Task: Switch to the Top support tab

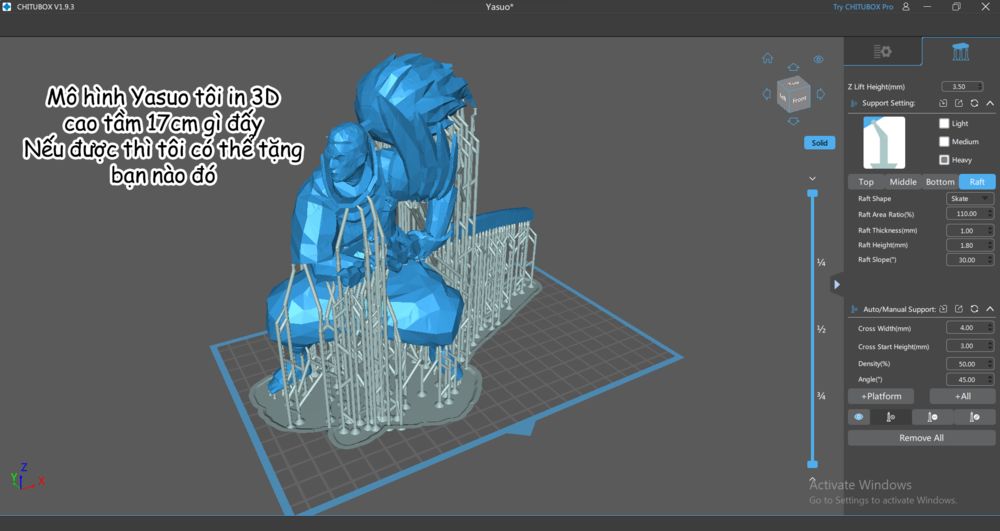Action: coord(866,182)
